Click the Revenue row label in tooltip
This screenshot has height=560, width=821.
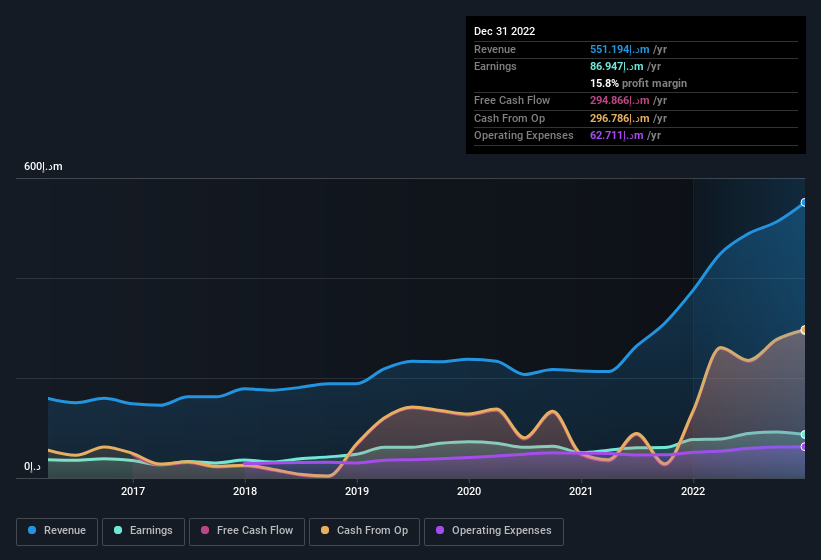click(495, 49)
